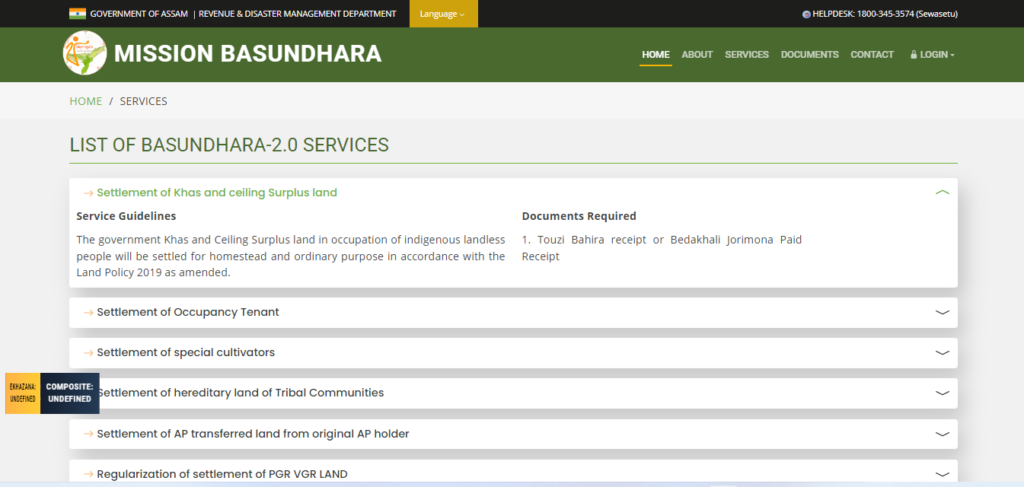Open the ABOUT nav item
This screenshot has width=1024, height=487.
[697, 55]
